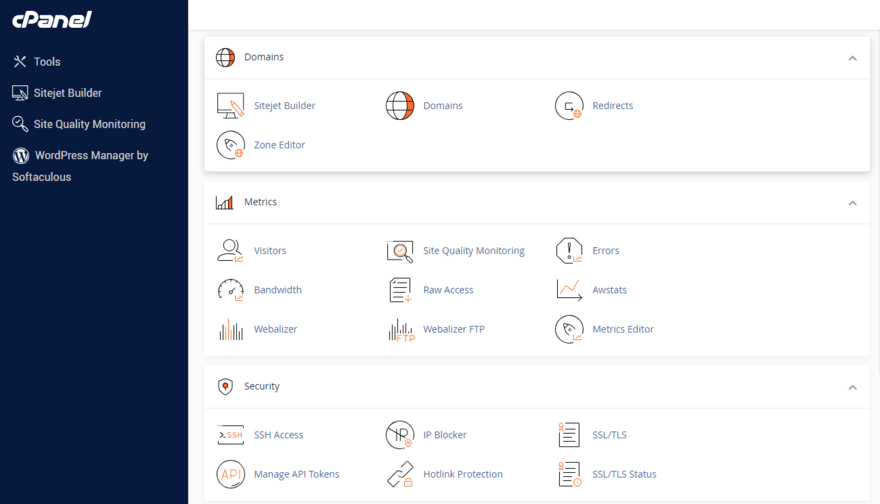Click the Manage API Tokens icon
Screen dimensions: 880x504
pyautogui.click(x=231, y=474)
